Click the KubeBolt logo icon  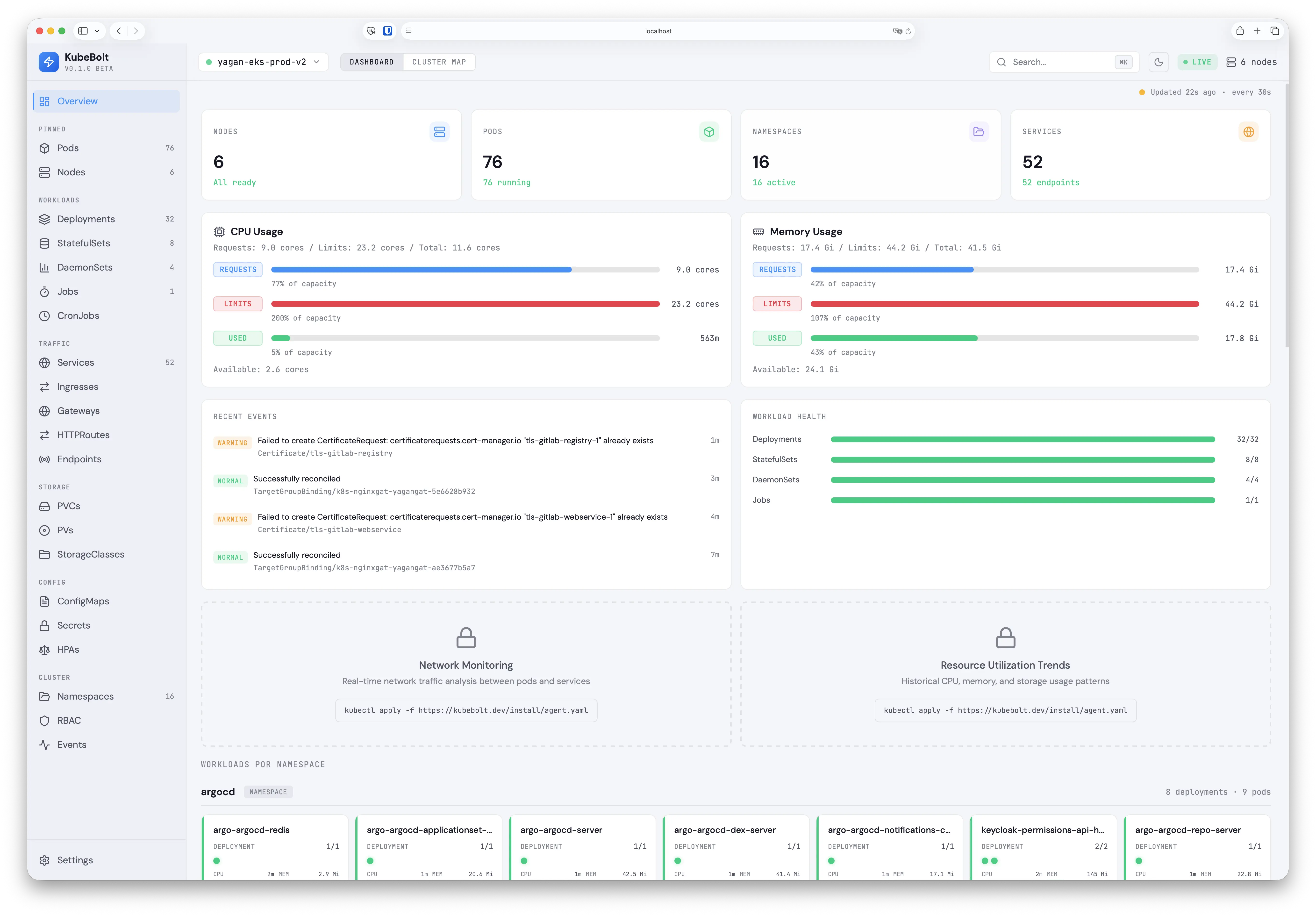point(49,61)
